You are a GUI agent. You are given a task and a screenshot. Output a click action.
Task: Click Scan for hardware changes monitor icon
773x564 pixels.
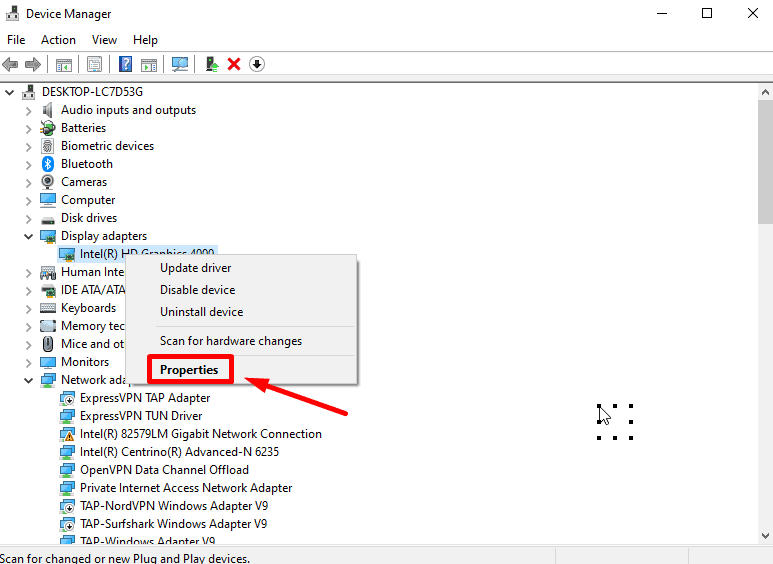click(x=180, y=64)
